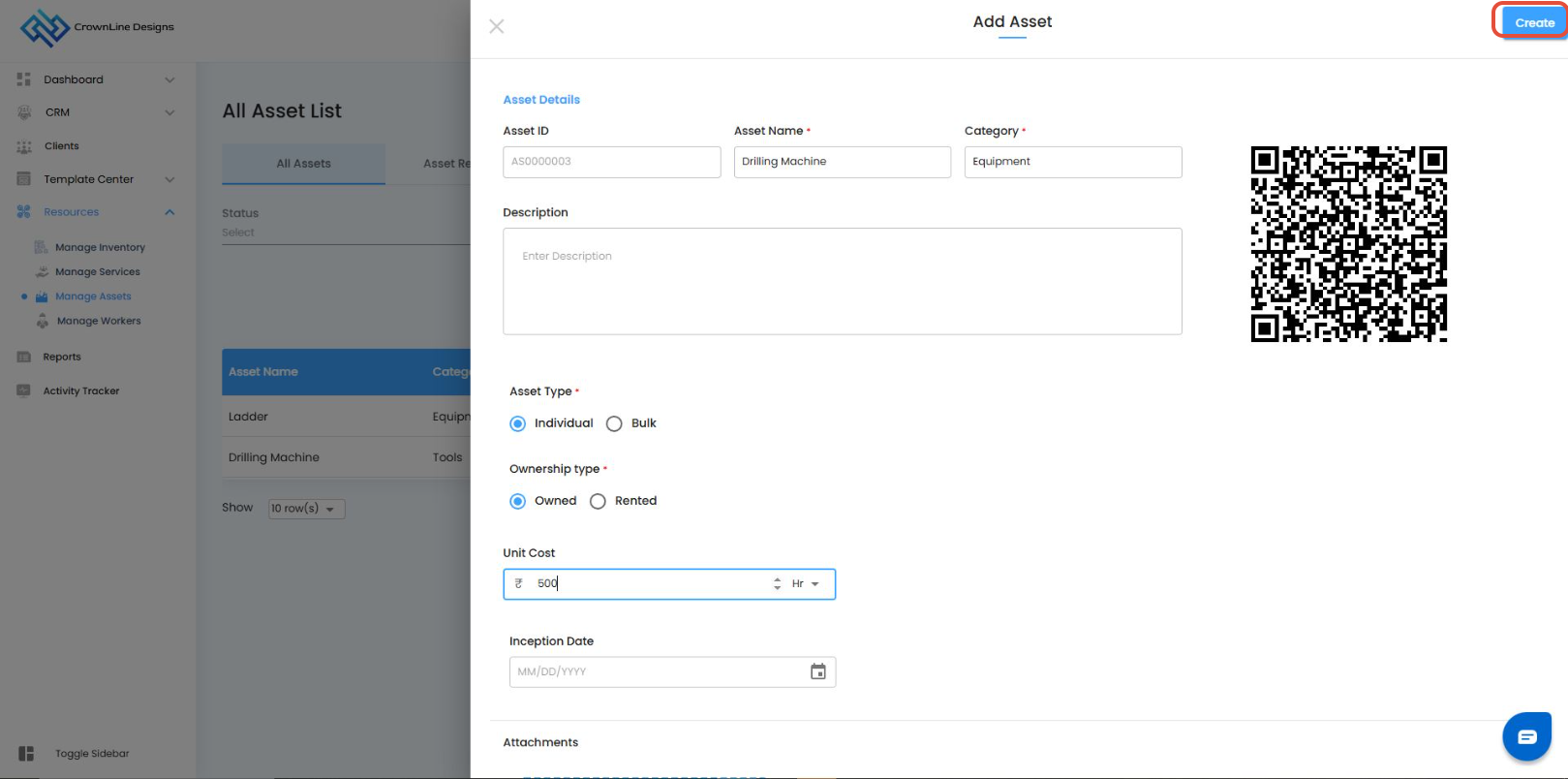Select the Bulk asset type
Viewport: 1568px width, 779px height.
coord(614,423)
